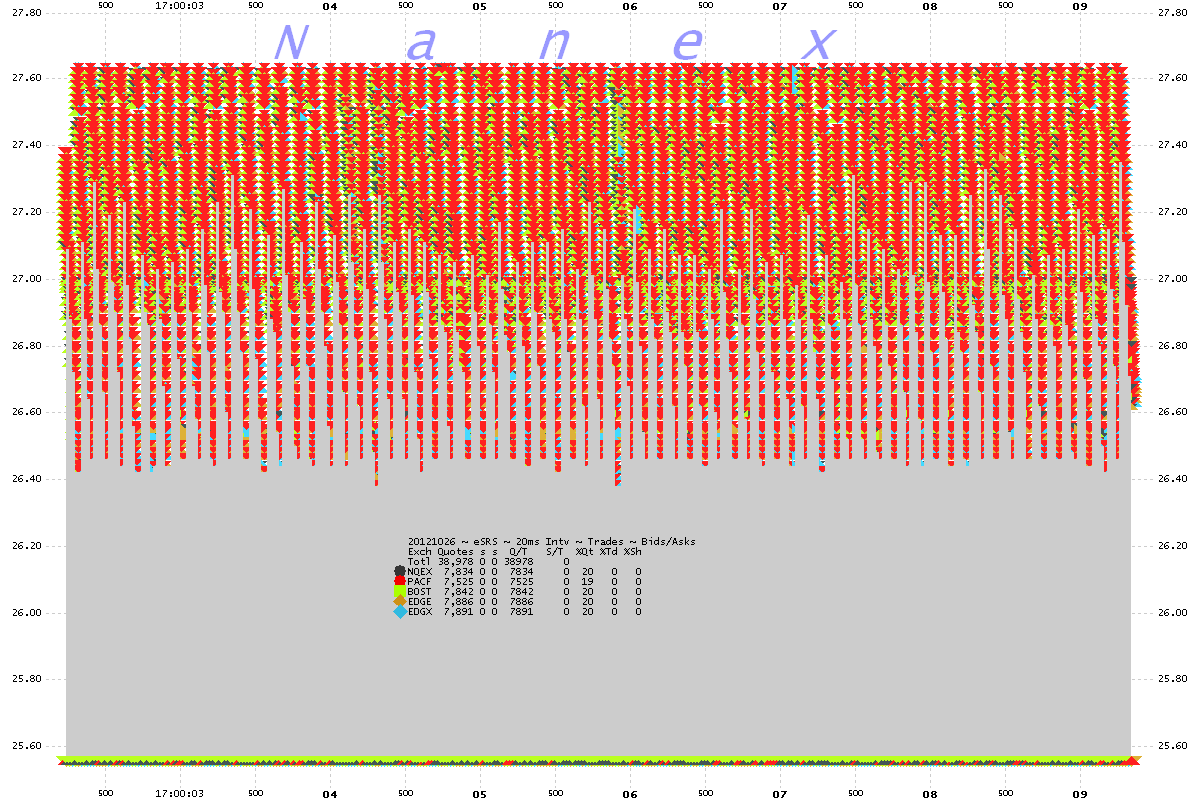
Task: Click the dark gray NQEX legend marker
Action: (400, 571)
